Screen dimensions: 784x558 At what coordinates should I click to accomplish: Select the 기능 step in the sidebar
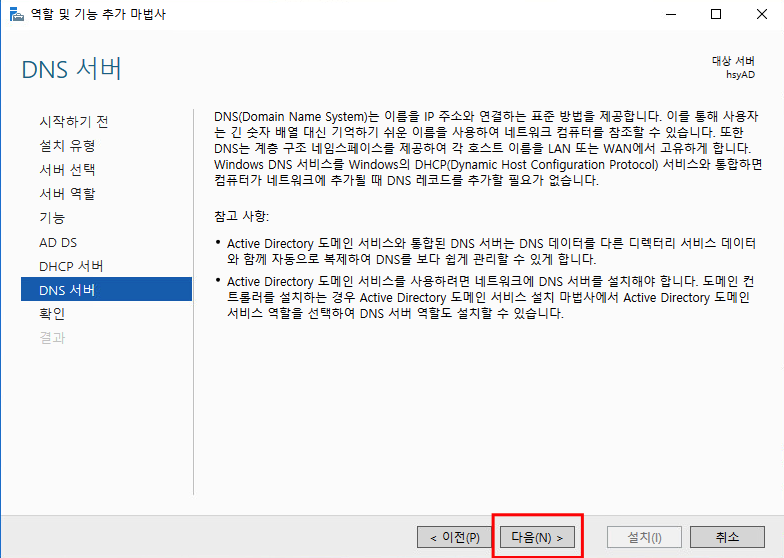click(52, 218)
